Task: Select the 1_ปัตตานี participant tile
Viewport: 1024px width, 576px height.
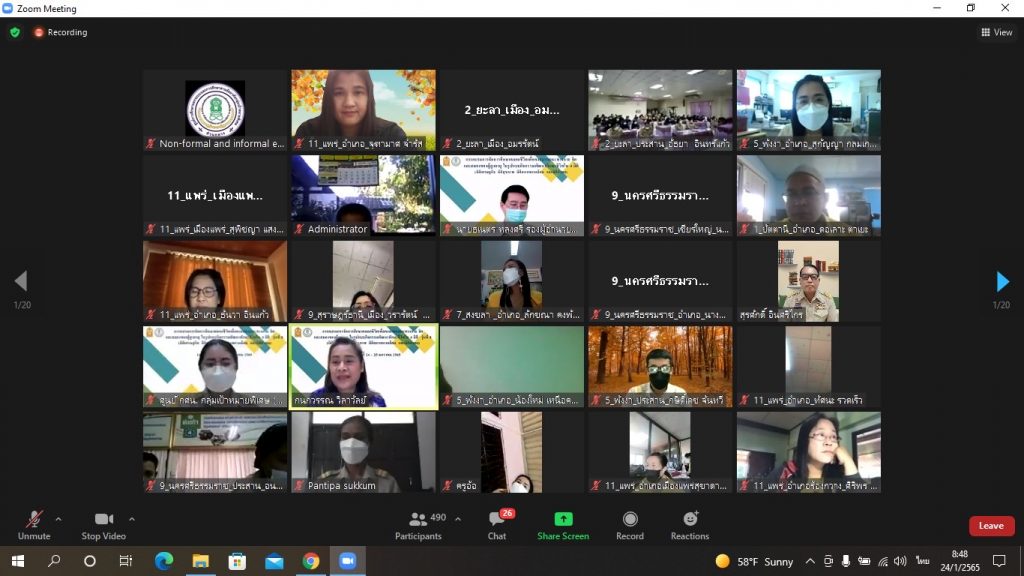Action: click(809, 196)
